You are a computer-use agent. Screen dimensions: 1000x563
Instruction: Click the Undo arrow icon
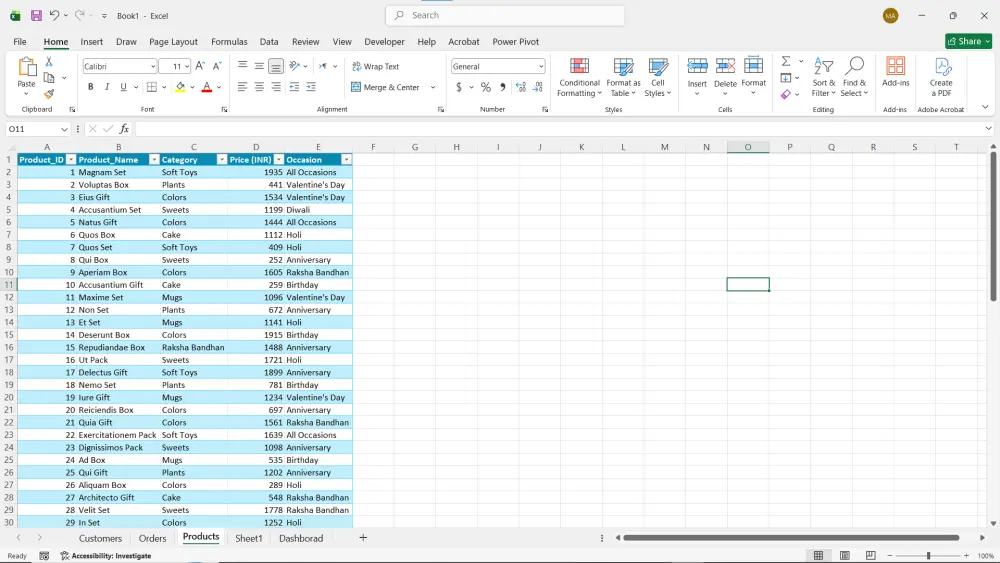(x=54, y=15)
